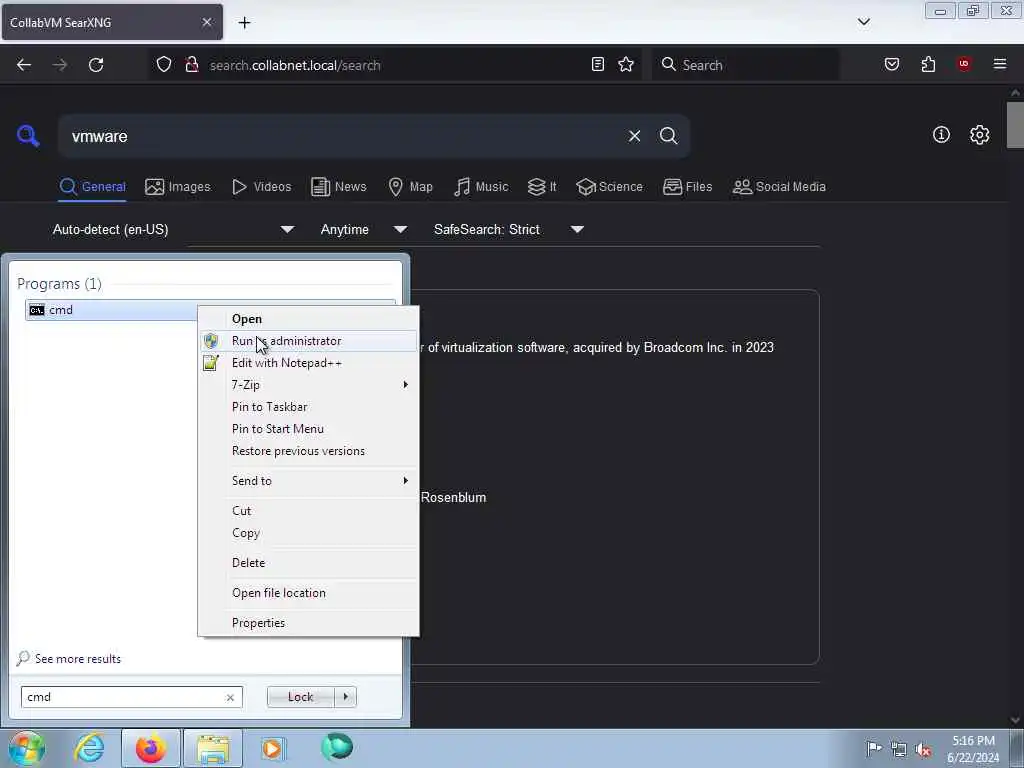Select Pin to Taskbar

308,407
